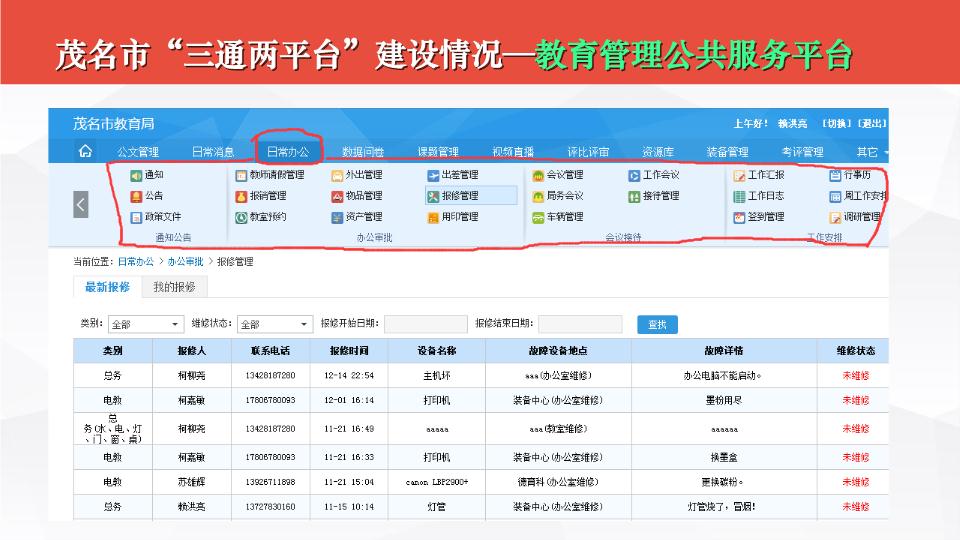This screenshot has height=540, width=960.
Task: Open 公告 announcement icon item
Action: pyautogui.click(x=146, y=196)
